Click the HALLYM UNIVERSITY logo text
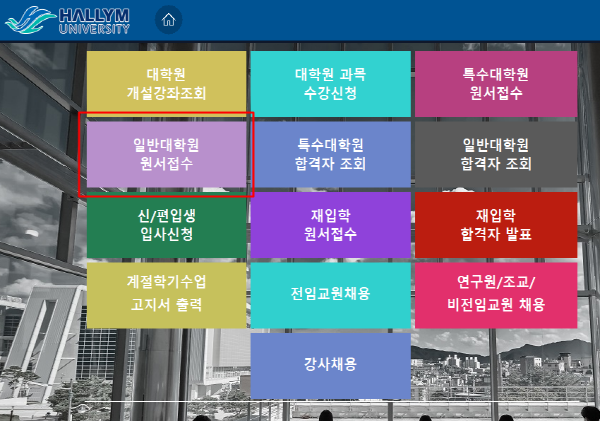 pos(93,19)
